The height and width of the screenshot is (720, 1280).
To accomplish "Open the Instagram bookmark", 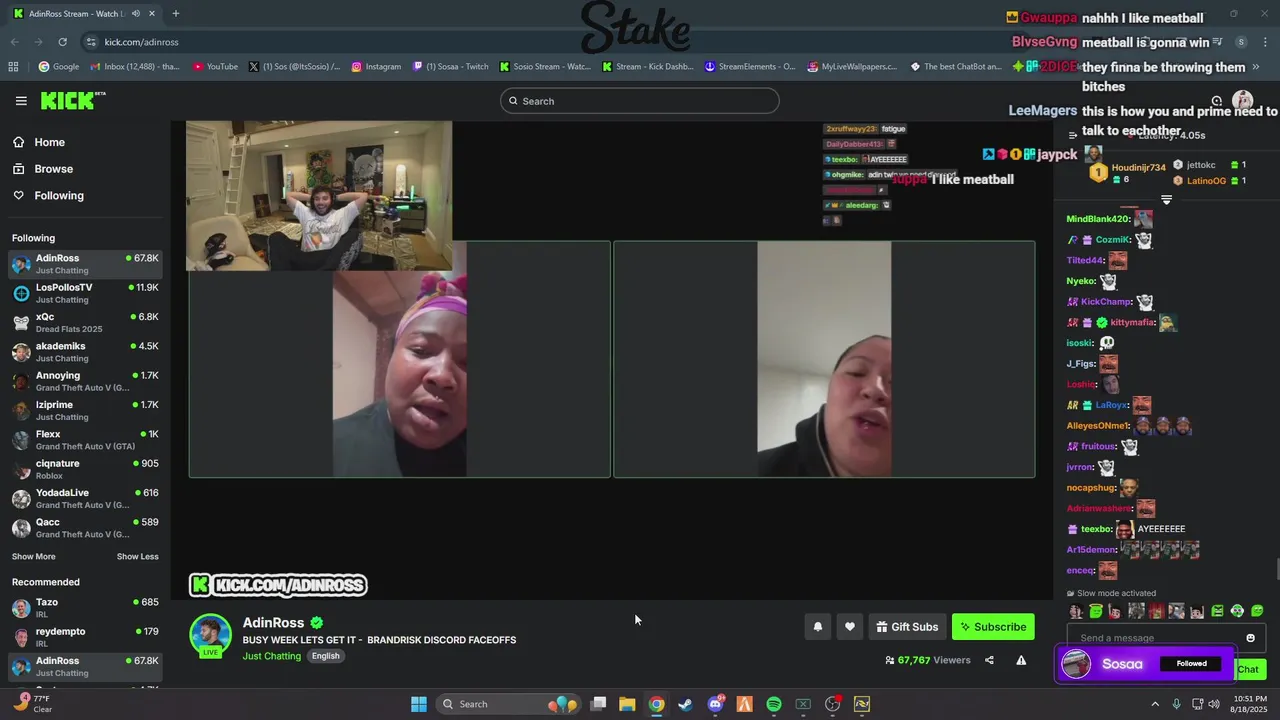I will [x=374, y=67].
